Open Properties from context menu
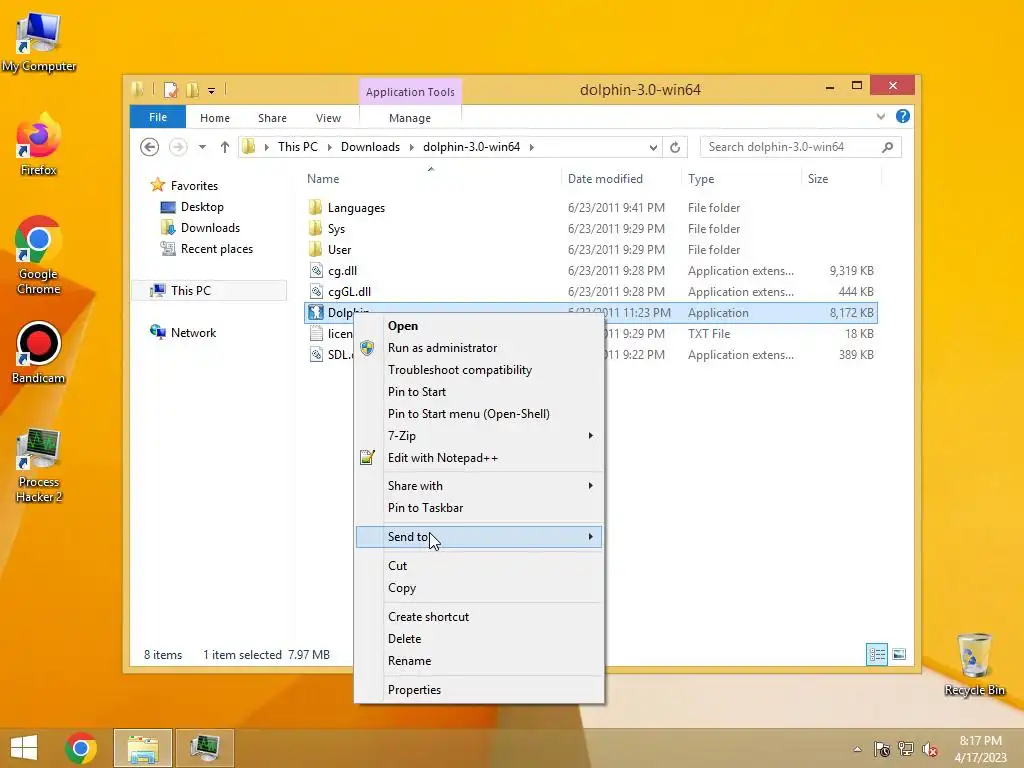 [x=479, y=690]
